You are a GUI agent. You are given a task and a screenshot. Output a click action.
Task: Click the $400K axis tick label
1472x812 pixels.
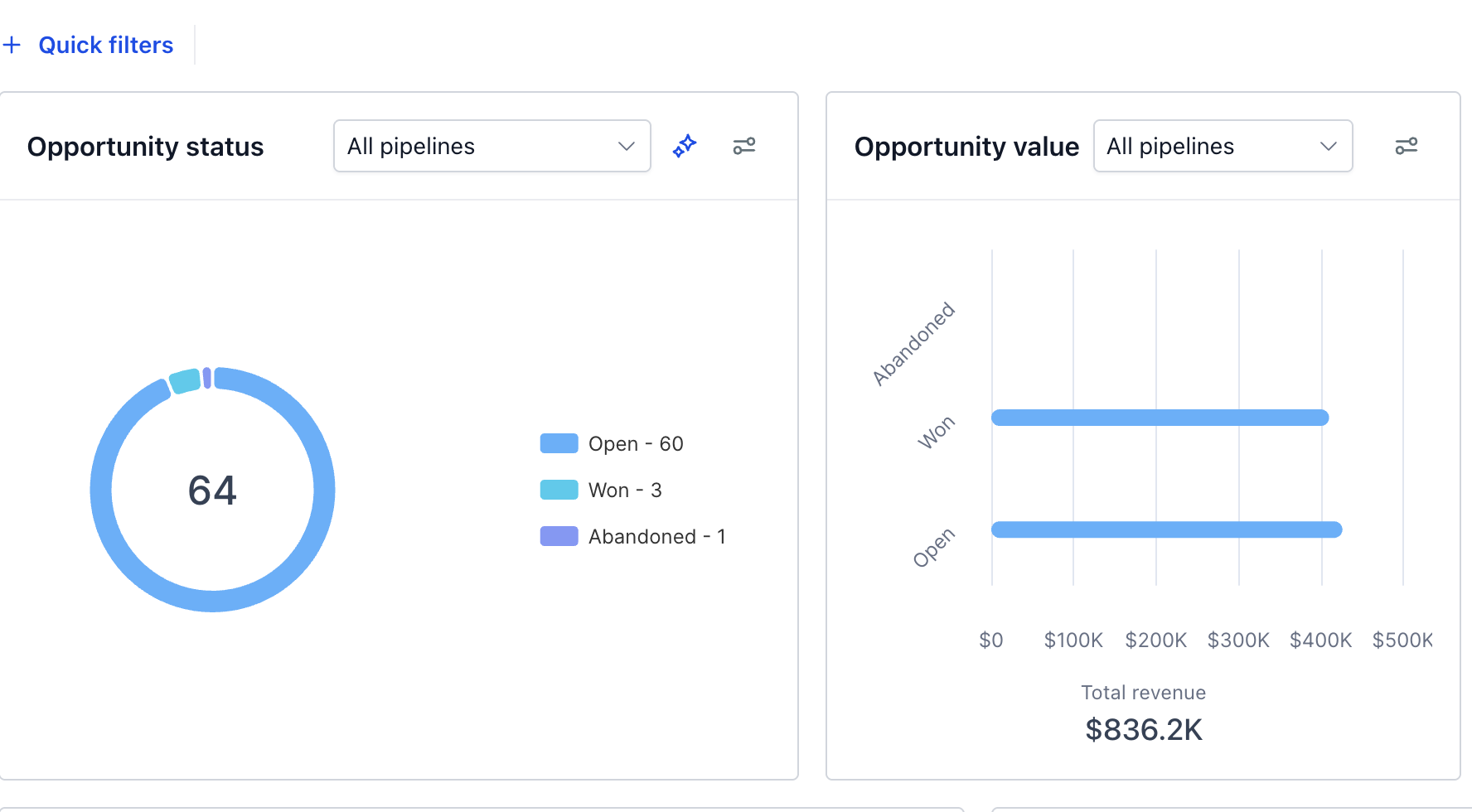(1321, 640)
